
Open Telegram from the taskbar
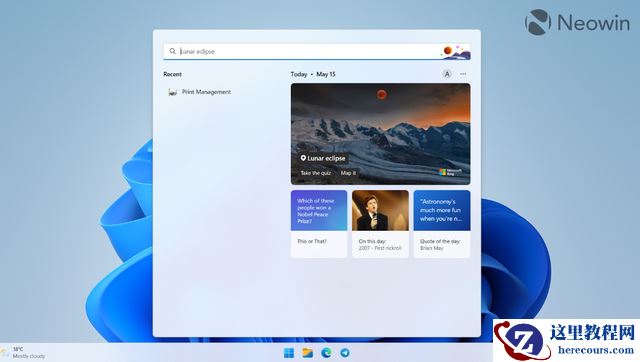pos(345,353)
